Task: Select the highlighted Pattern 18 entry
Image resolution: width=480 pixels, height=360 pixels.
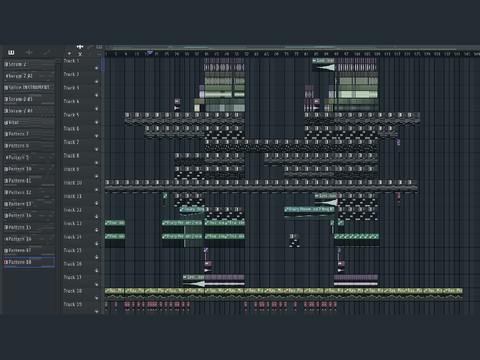Action: [29, 262]
